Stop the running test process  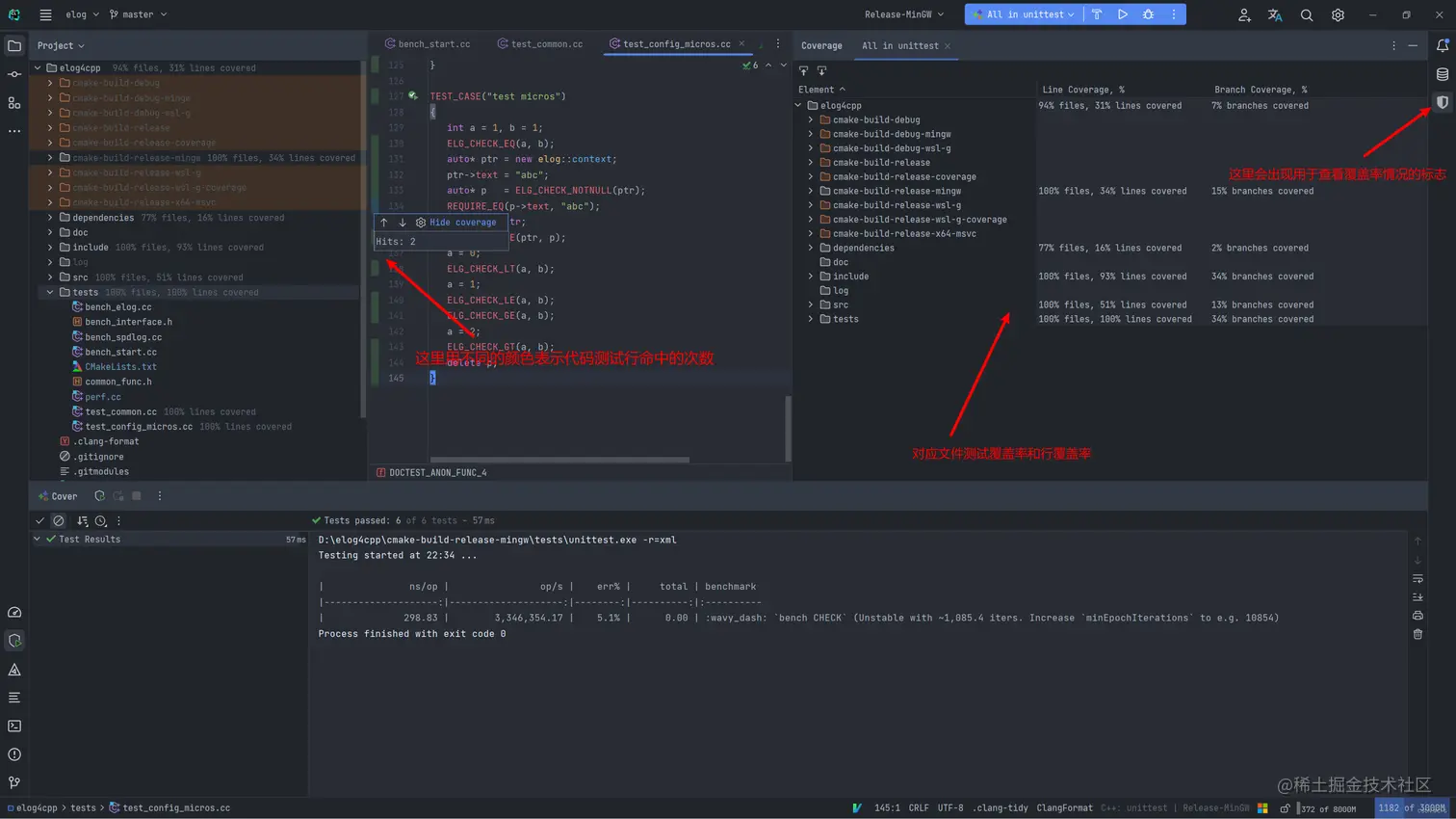[137, 496]
